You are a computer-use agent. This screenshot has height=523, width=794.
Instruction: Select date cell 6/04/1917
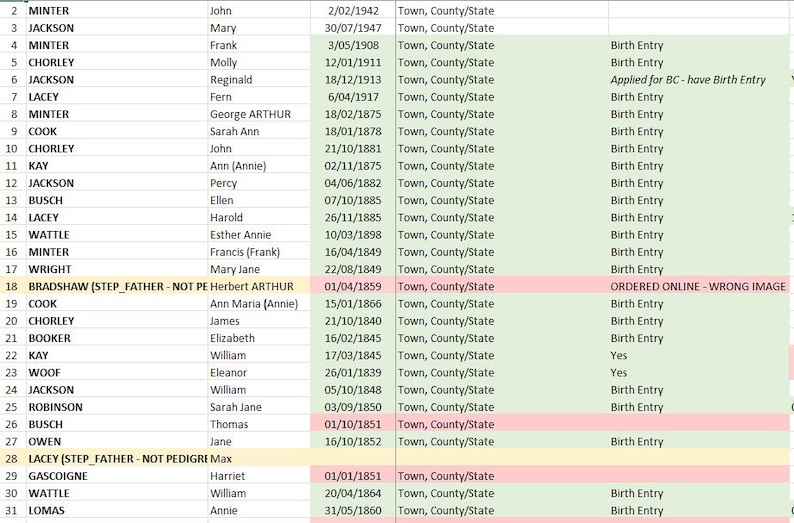click(x=353, y=97)
